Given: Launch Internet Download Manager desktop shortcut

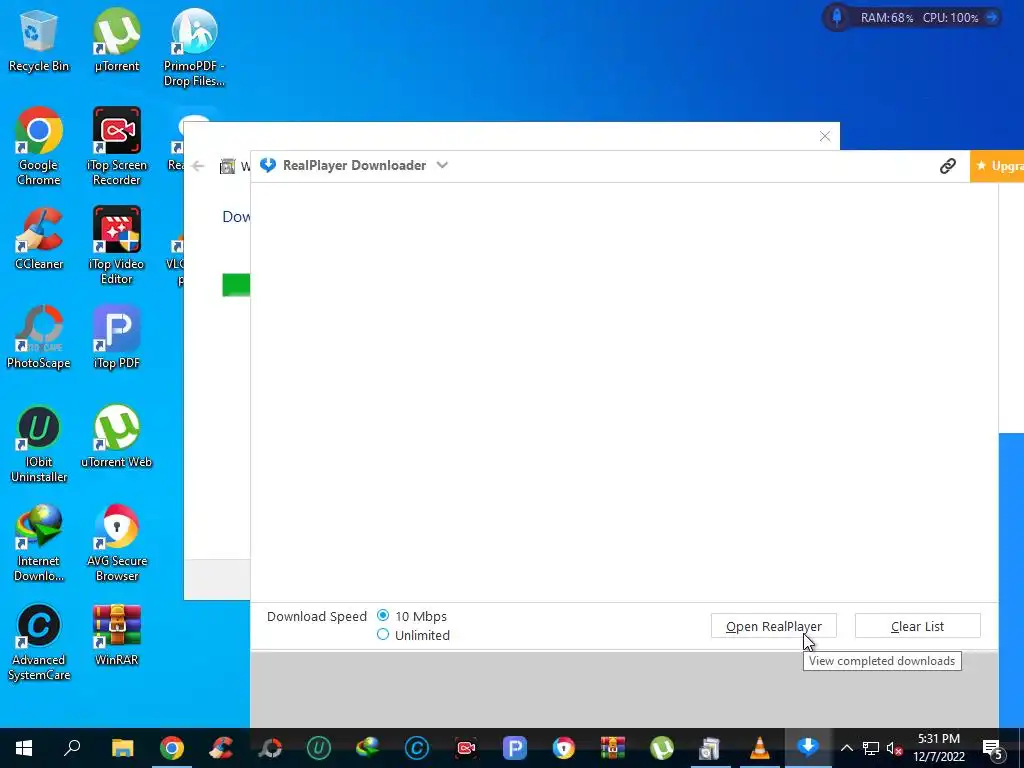Looking at the screenshot, I should pos(39,543).
